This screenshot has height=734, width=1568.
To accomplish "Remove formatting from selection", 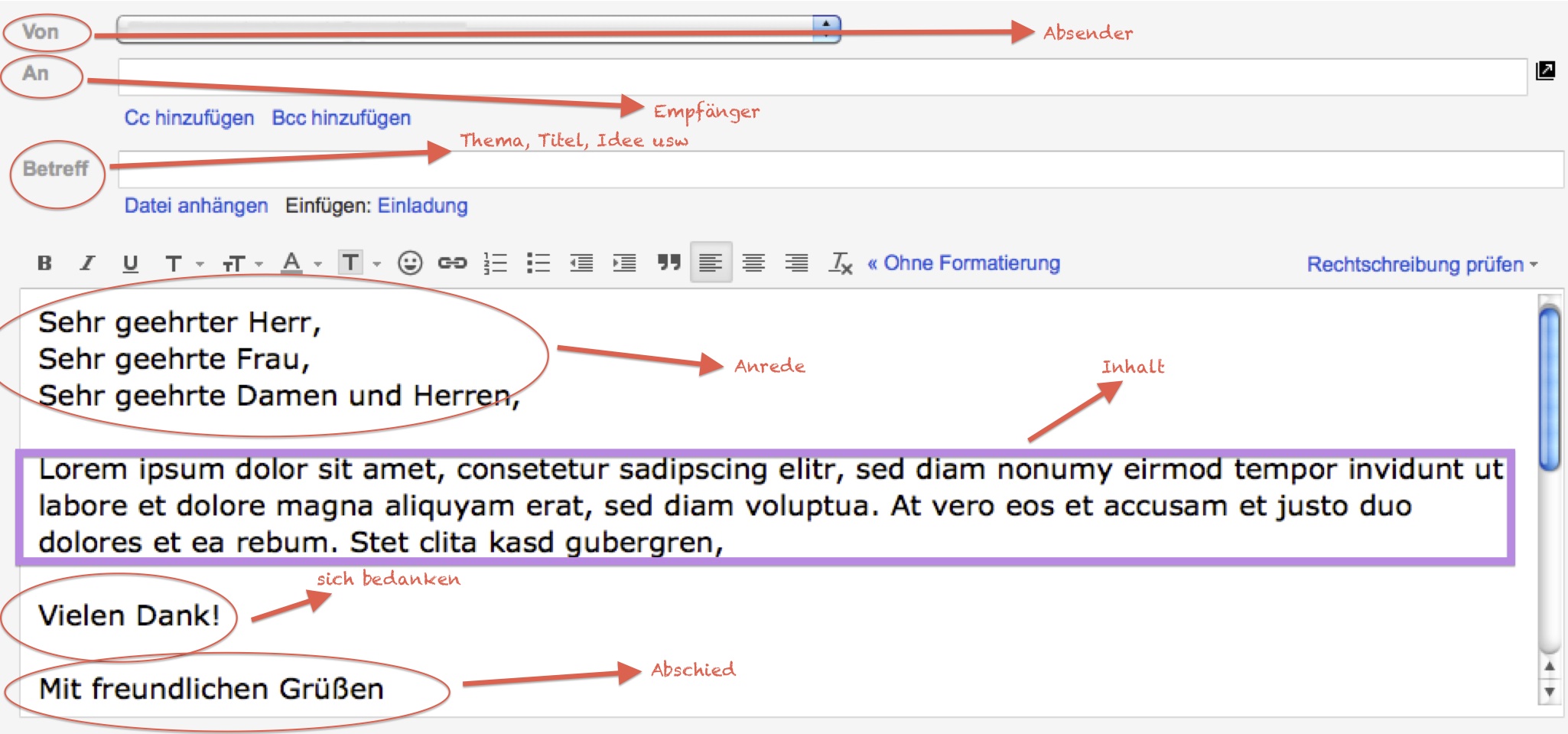I will [x=841, y=263].
